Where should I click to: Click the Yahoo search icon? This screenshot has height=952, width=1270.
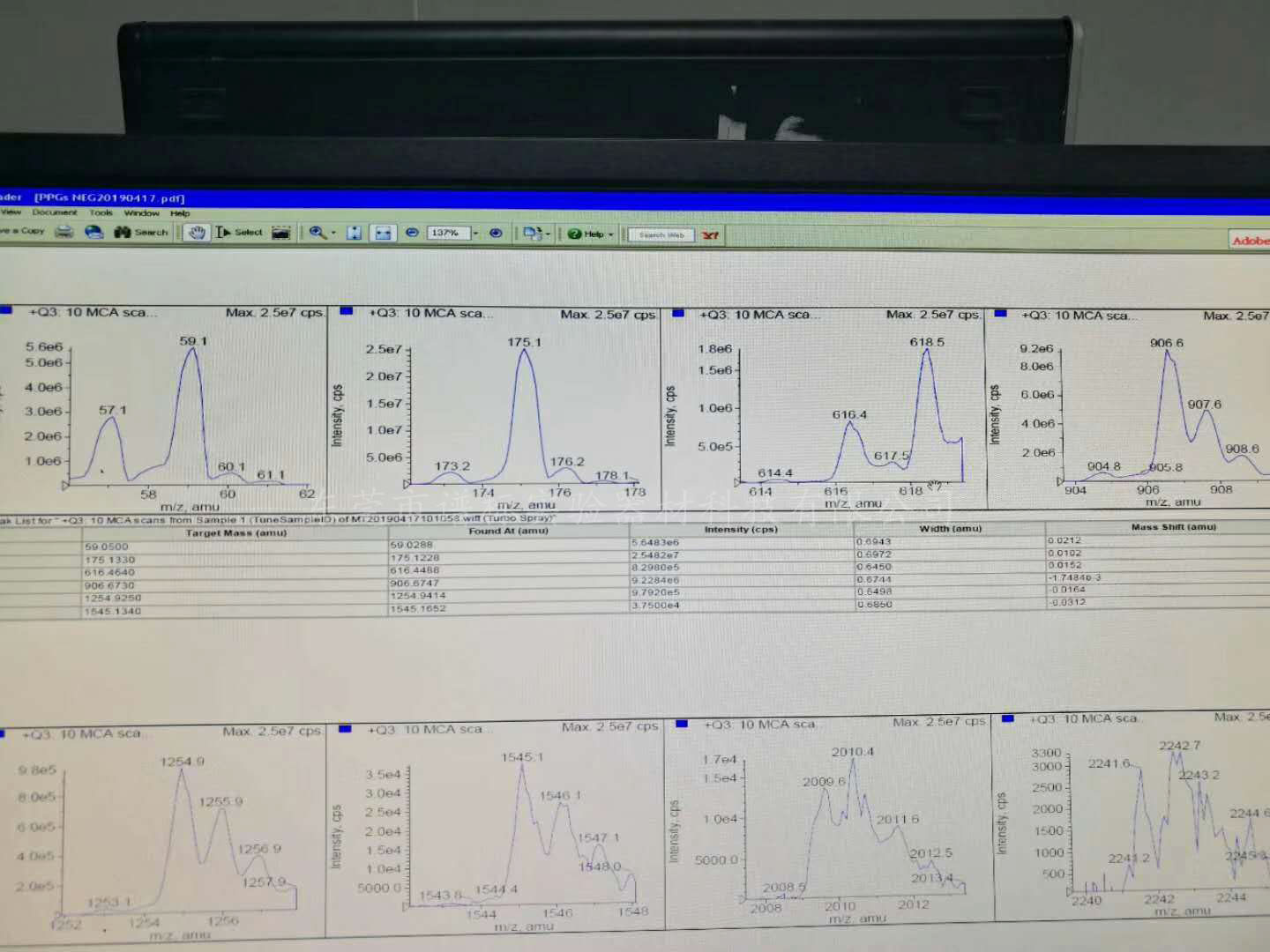coord(711,235)
